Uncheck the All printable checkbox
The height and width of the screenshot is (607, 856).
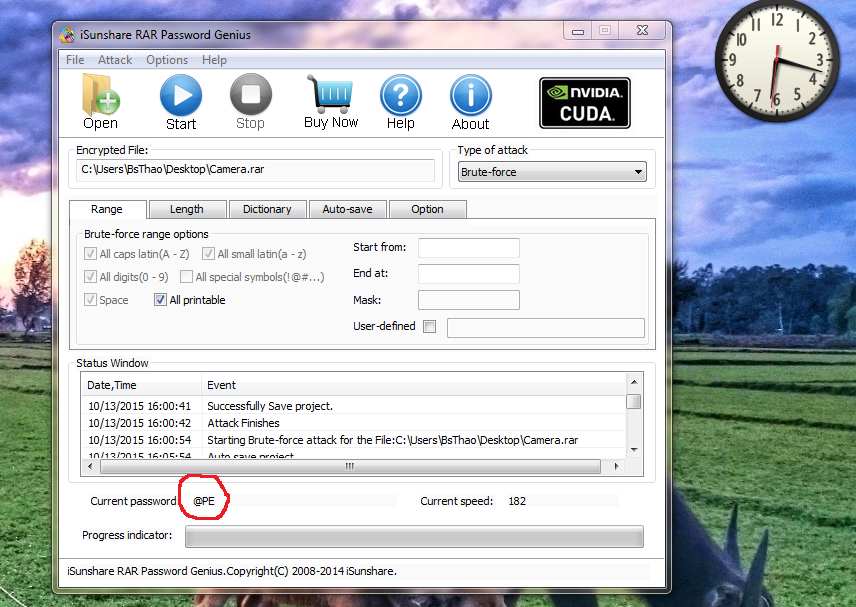[161, 300]
